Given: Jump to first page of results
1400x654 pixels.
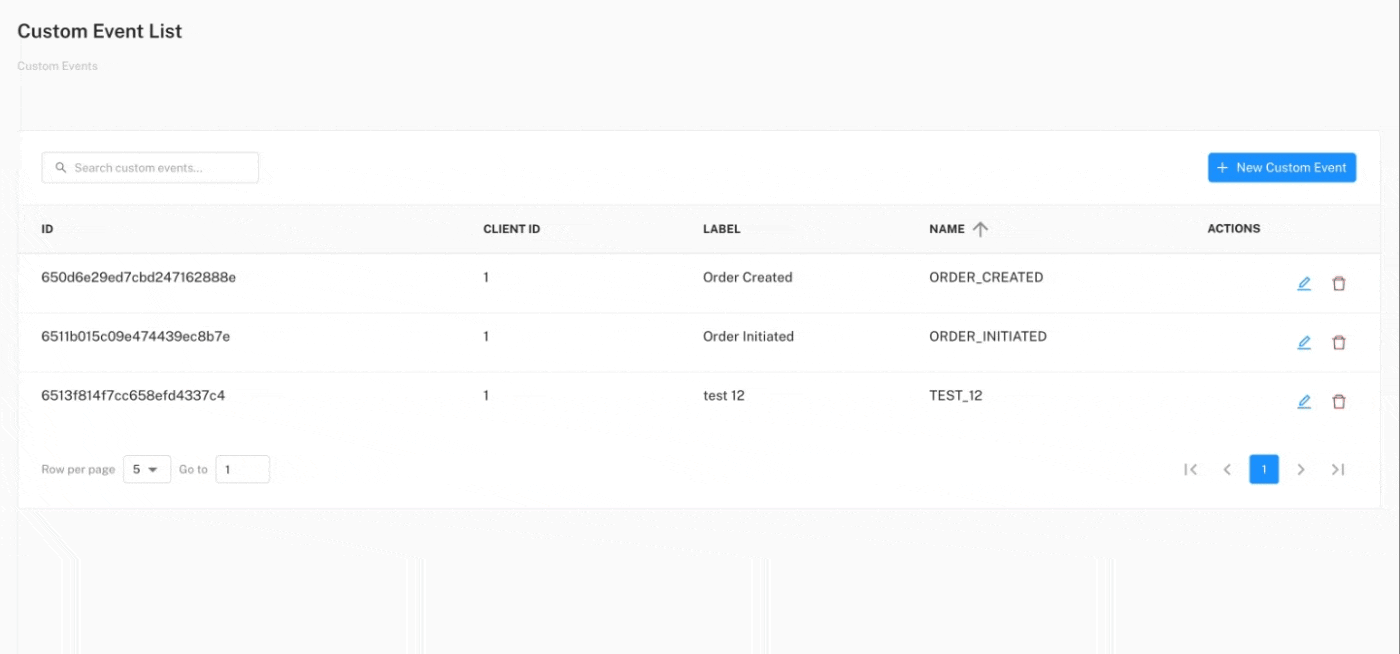Looking at the screenshot, I should pyautogui.click(x=1190, y=469).
